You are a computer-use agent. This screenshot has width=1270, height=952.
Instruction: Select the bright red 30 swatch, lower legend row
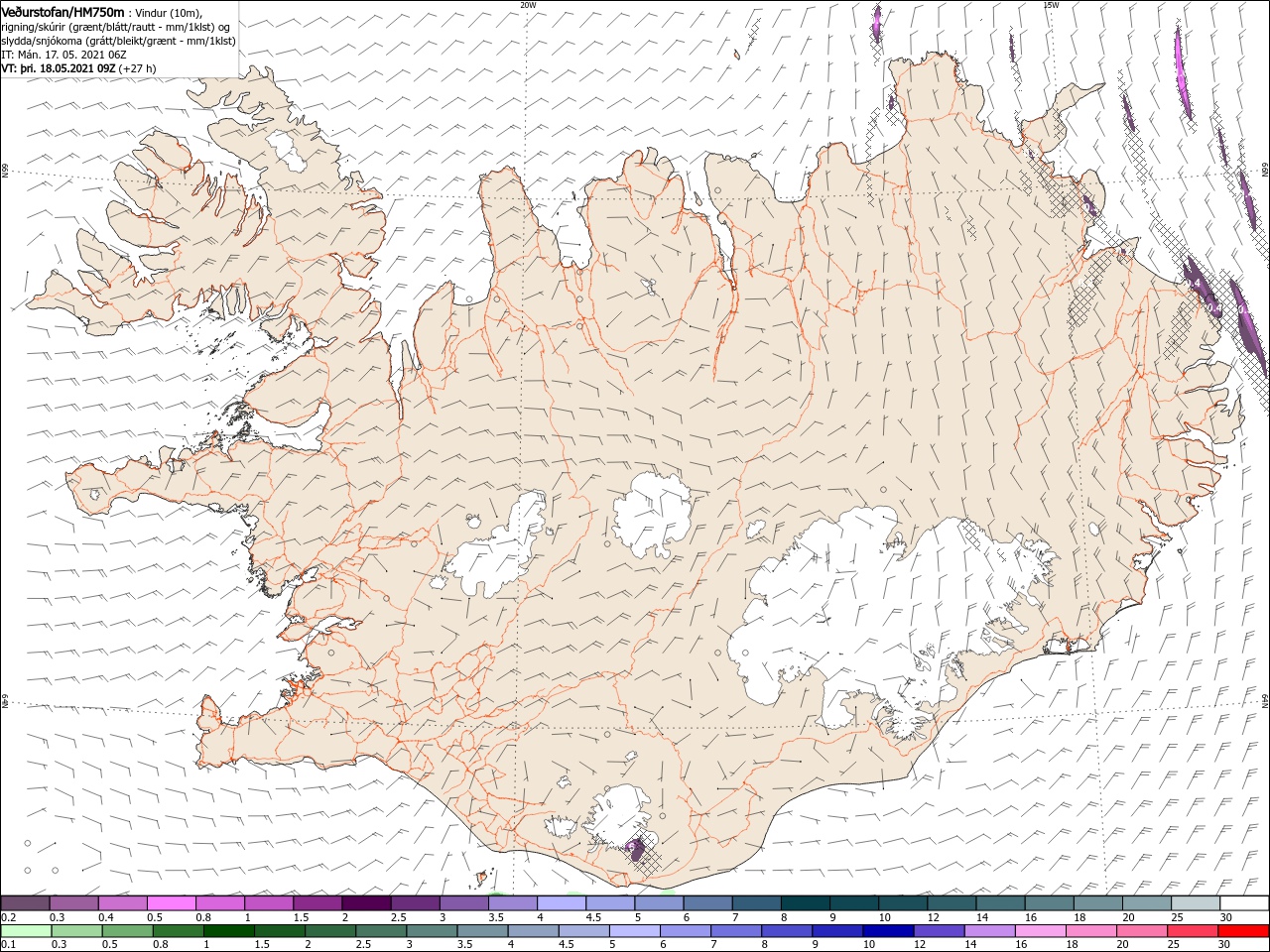coord(1243,931)
